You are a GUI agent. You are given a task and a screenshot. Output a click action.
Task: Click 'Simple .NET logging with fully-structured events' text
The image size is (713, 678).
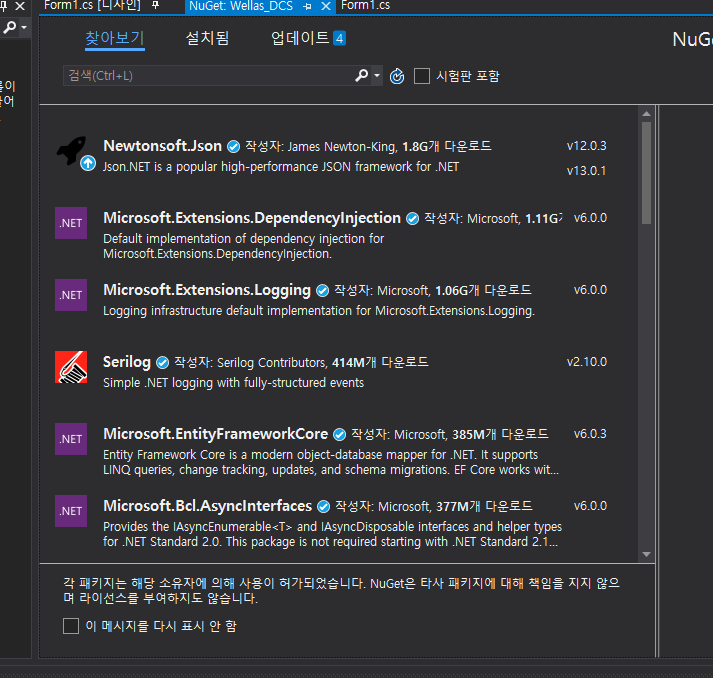point(234,383)
